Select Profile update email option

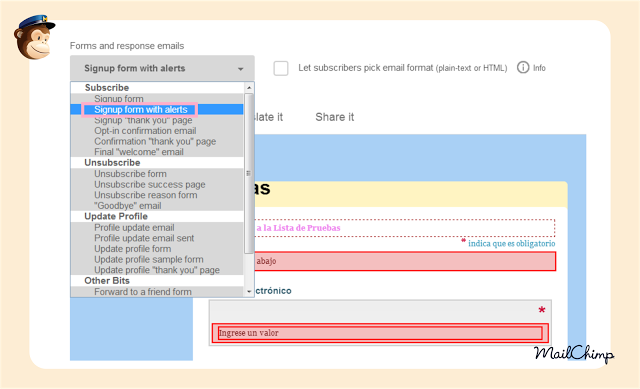[x=157, y=228]
